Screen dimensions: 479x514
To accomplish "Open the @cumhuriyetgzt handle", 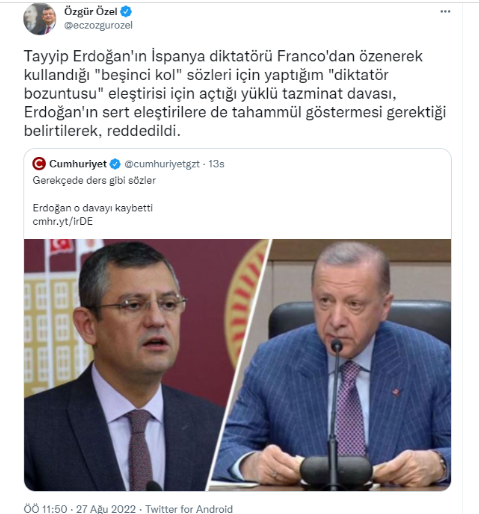I will [162, 164].
